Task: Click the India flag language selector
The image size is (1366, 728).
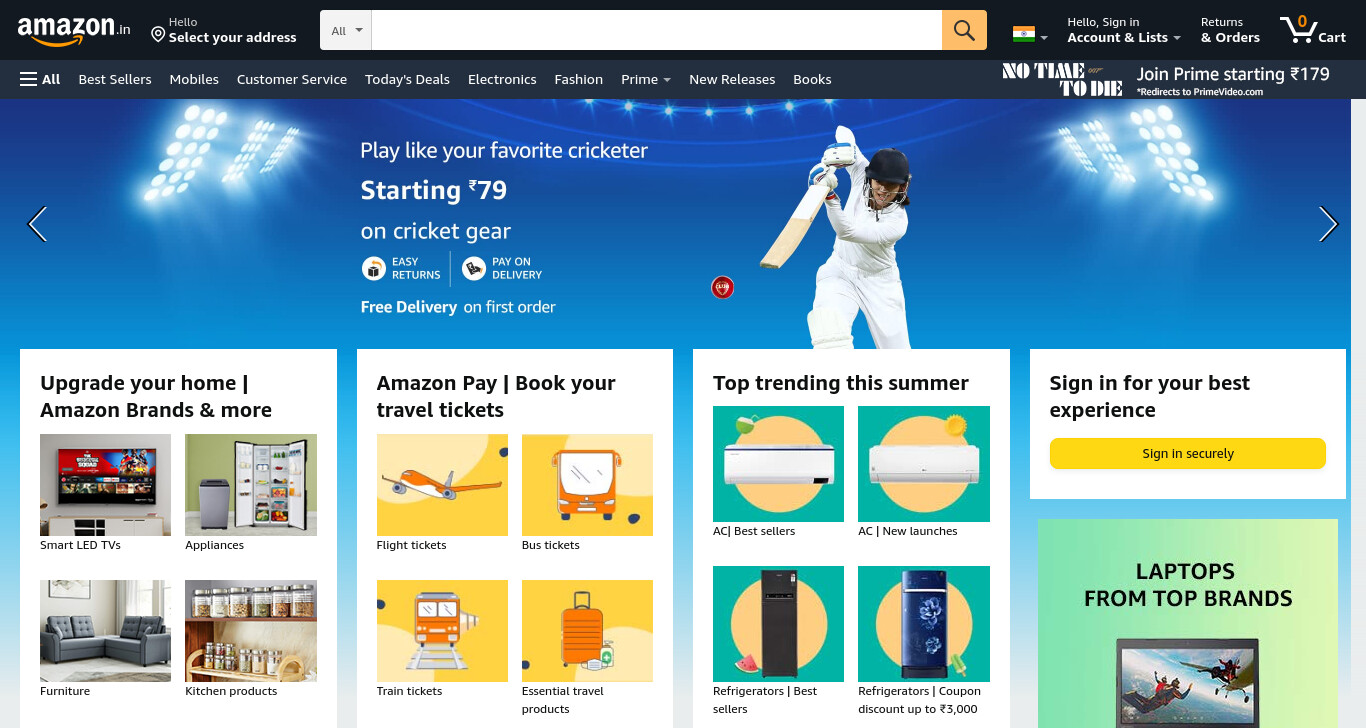Action: click(1030, 34)
